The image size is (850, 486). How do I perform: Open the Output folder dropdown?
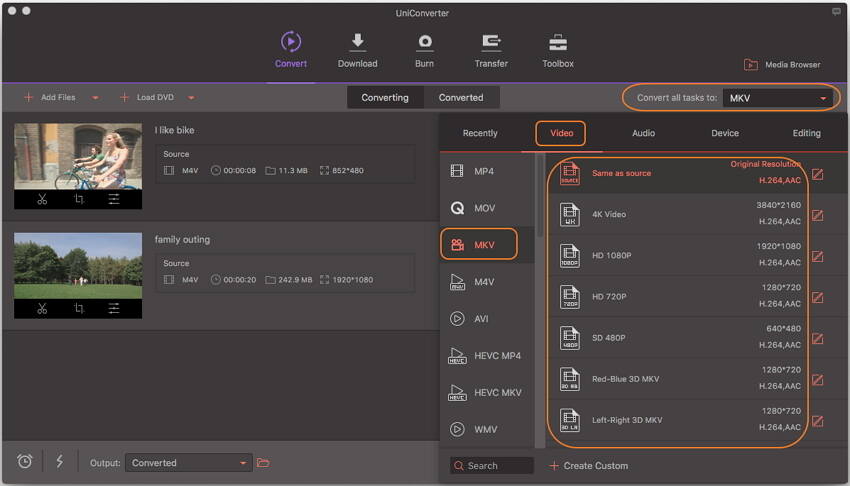pyautogui.click(x=189, y=463)
